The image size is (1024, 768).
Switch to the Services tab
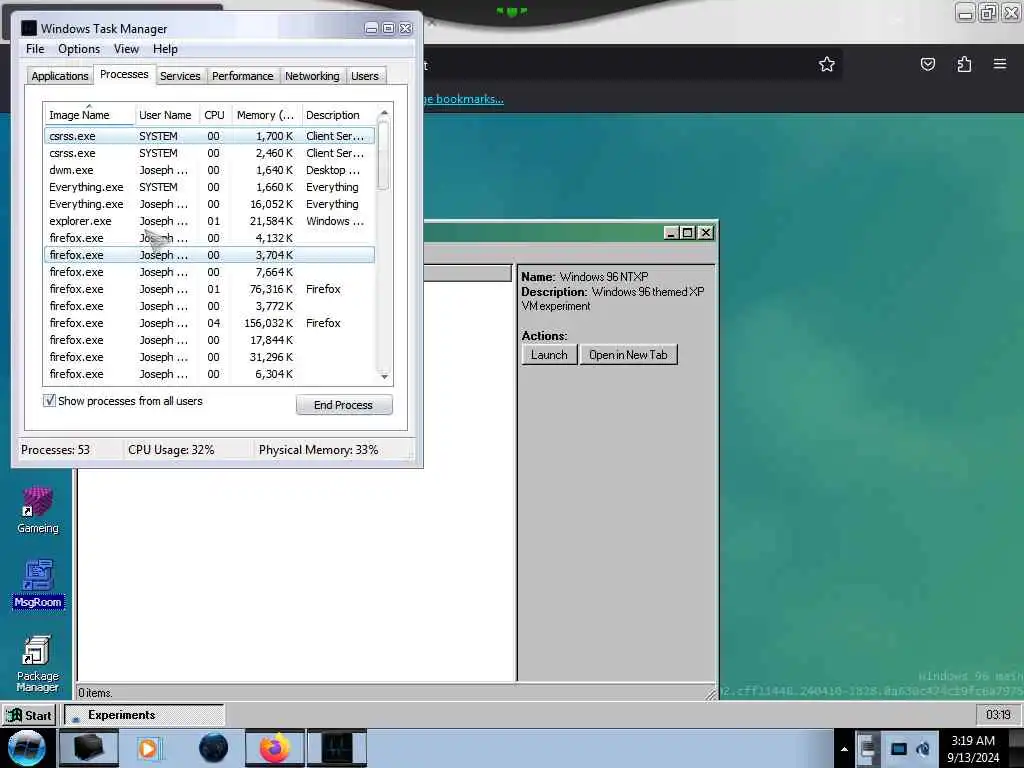(x=180, y=76)
